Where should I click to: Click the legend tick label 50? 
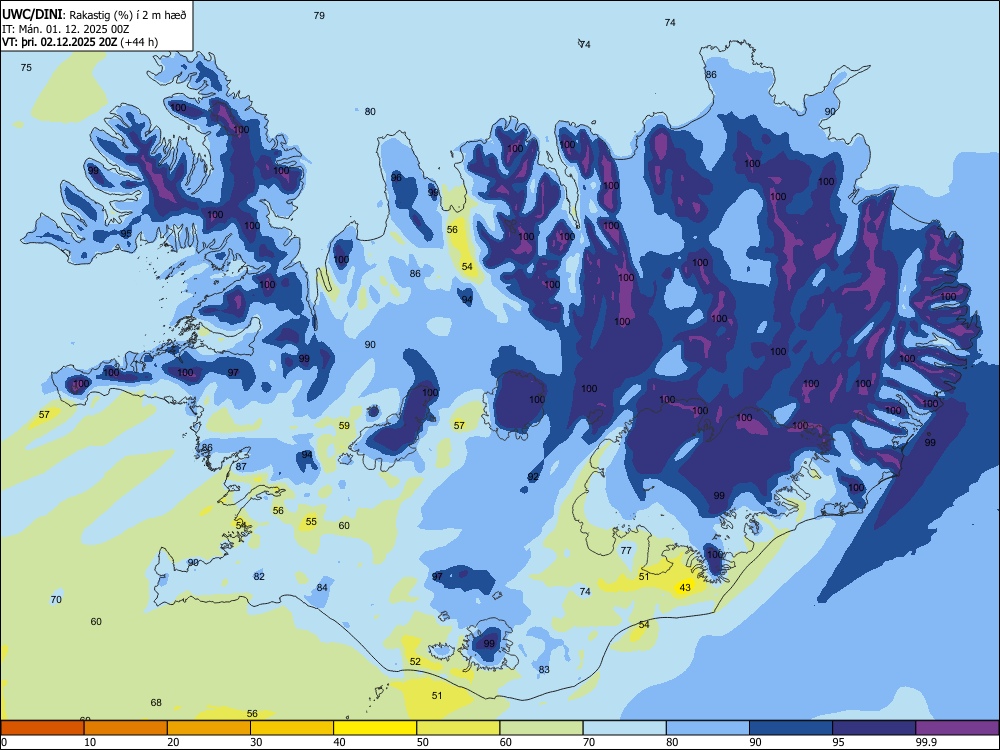[x=423, y=742]
